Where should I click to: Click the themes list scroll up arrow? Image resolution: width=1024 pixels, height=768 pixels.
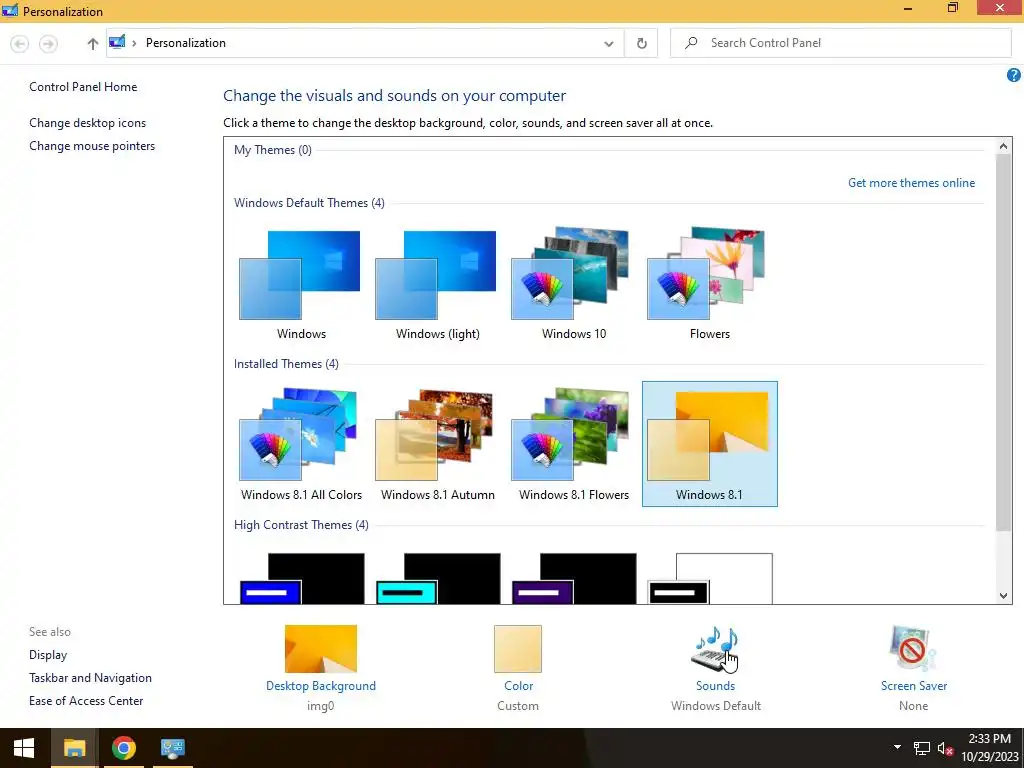click(x=1004, y=146)
